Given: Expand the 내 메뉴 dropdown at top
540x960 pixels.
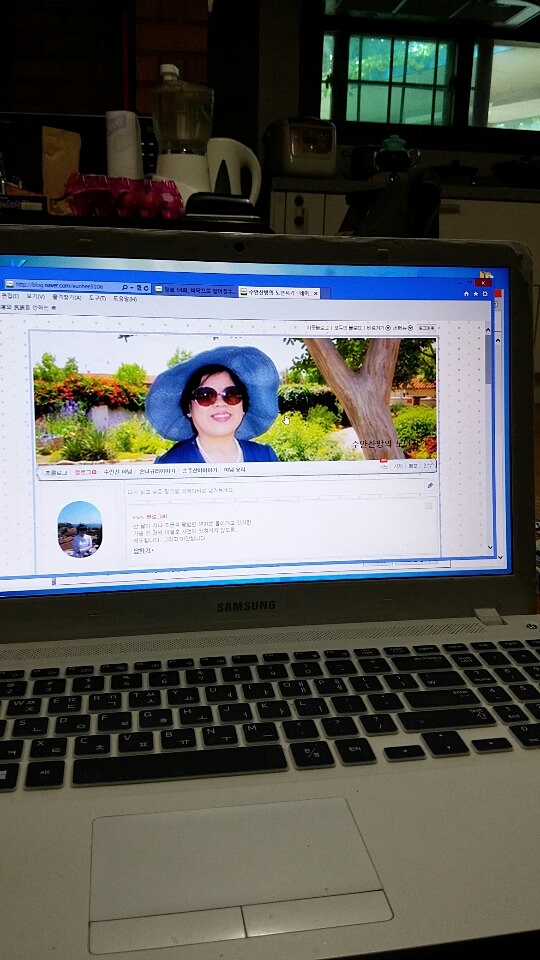Looking at the screenshot, I should 402,328.
